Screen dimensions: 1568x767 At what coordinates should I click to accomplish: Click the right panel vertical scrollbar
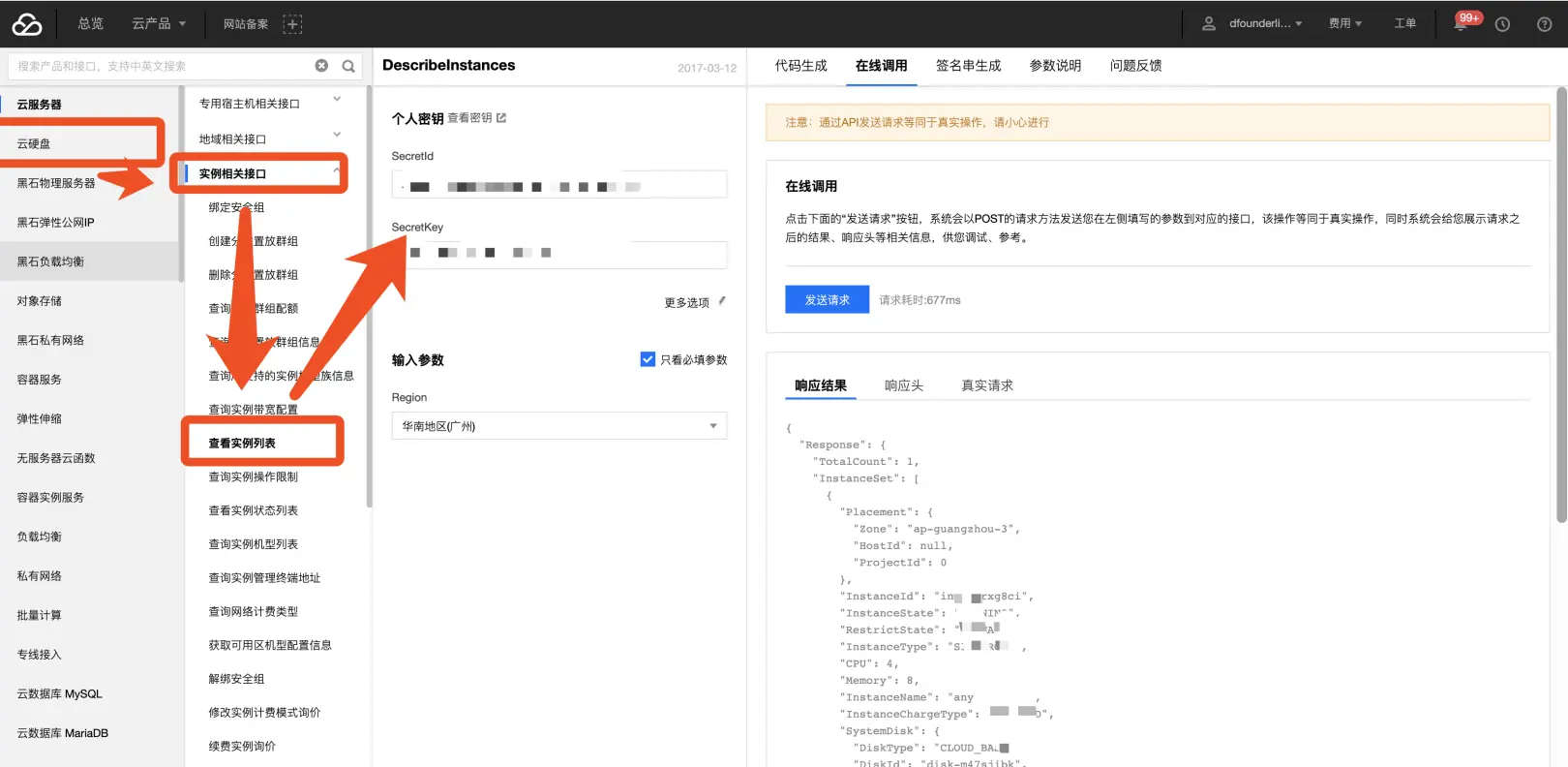coord(1561,305)
